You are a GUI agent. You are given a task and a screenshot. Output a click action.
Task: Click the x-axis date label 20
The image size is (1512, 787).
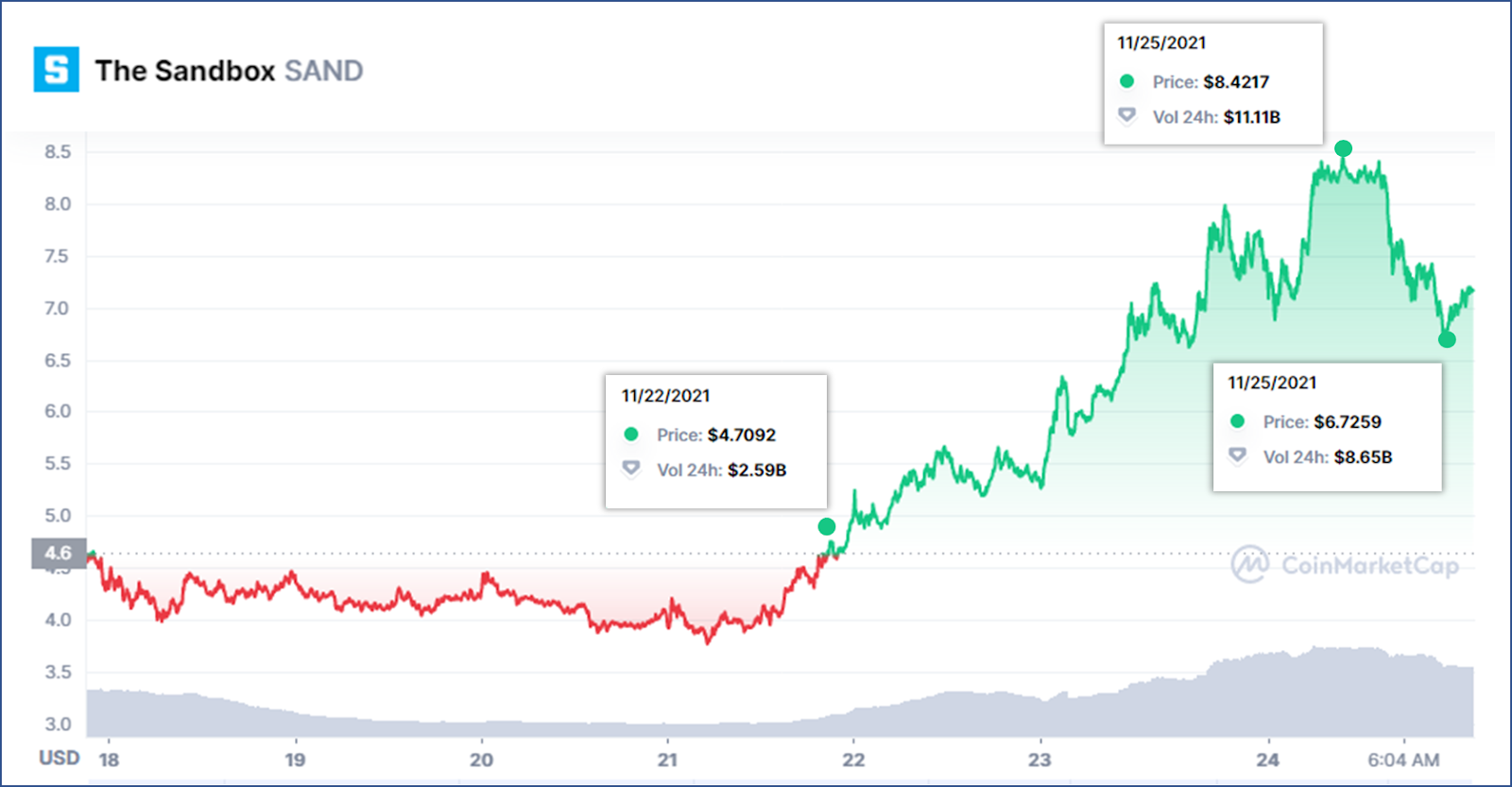pyautogui.click(x=482, y=760)
